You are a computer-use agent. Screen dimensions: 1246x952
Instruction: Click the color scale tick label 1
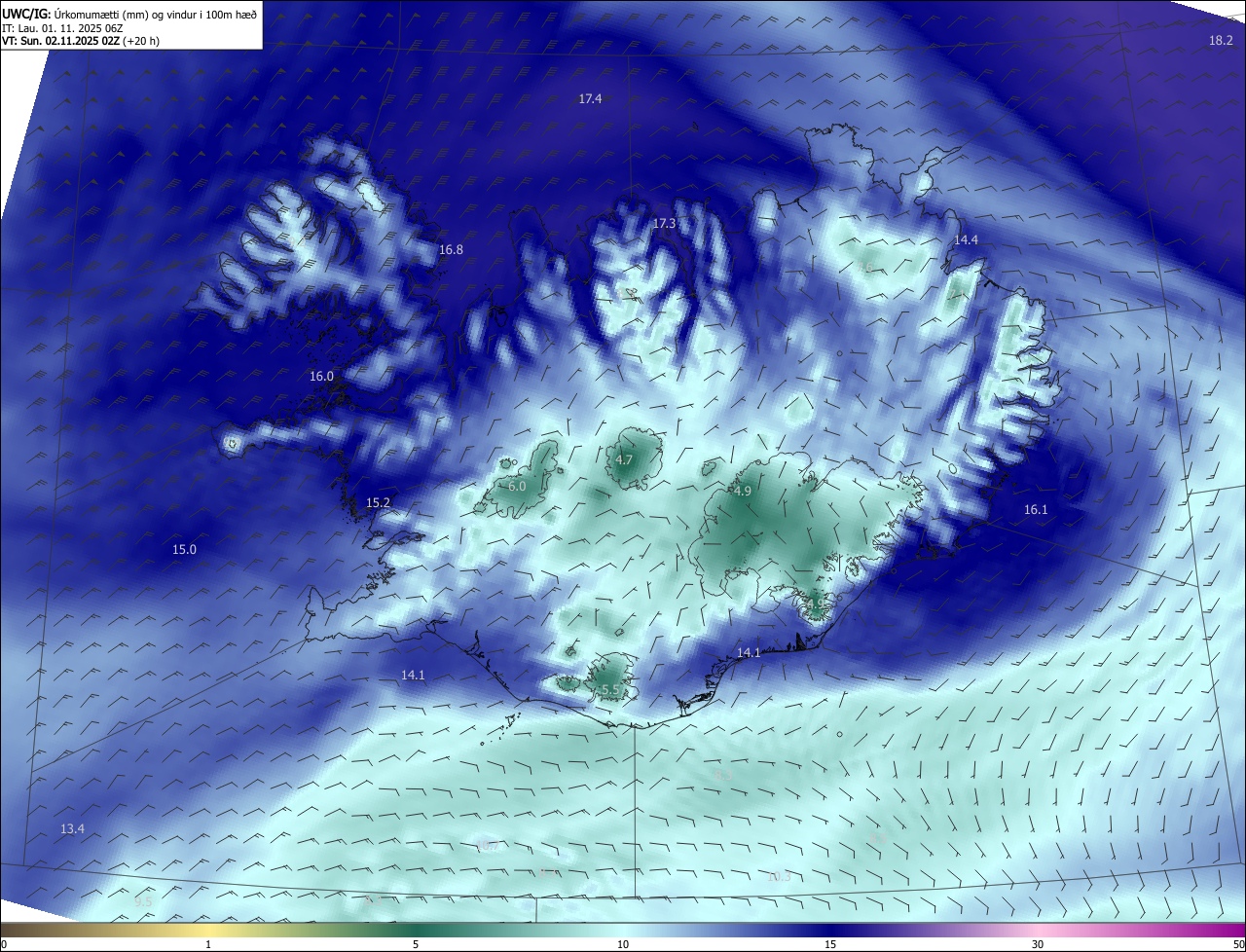pyautogui.click(x=208, y=945)
